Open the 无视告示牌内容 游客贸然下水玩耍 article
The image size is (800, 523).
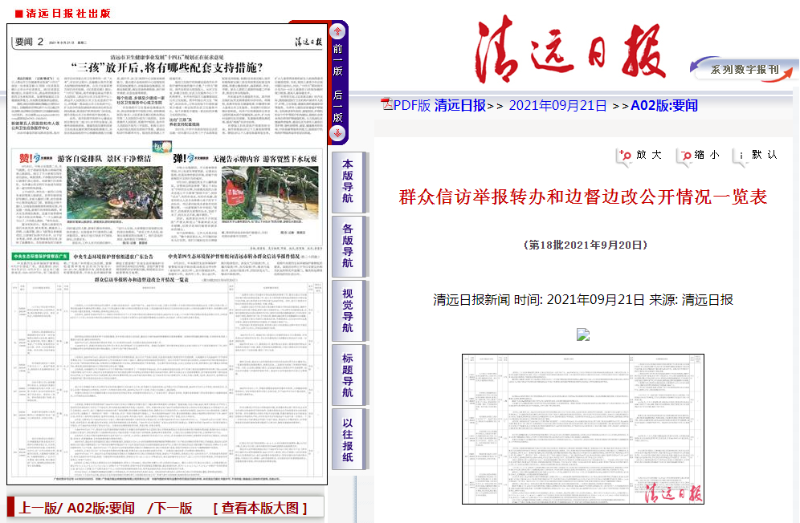(265, 159)
